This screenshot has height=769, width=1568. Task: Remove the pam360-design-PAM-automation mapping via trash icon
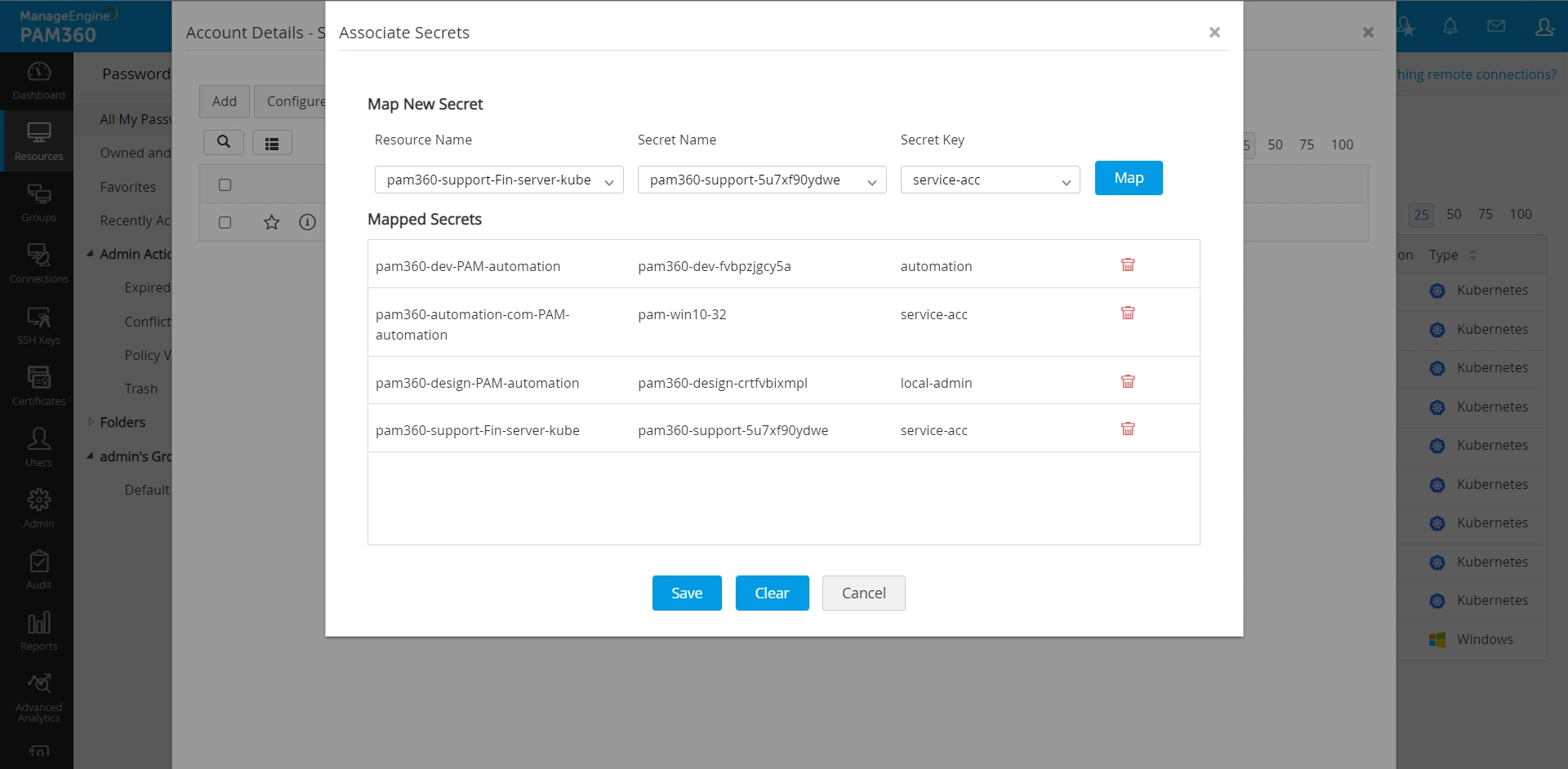[1128, 381]
